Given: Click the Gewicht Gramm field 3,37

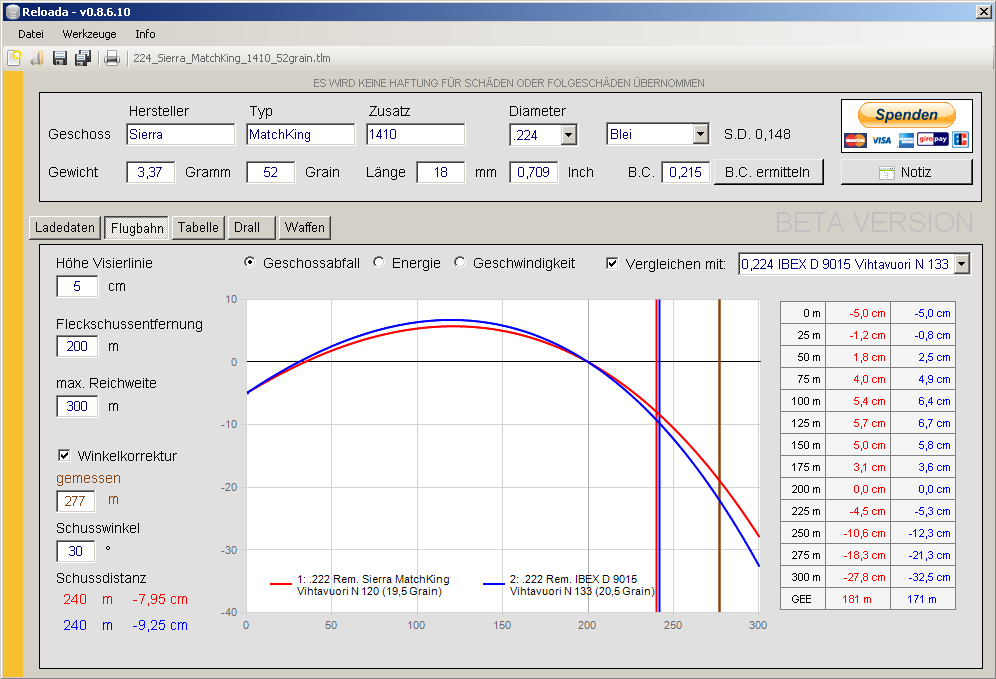Looking at the screenshot, I should tap(151, 173).
